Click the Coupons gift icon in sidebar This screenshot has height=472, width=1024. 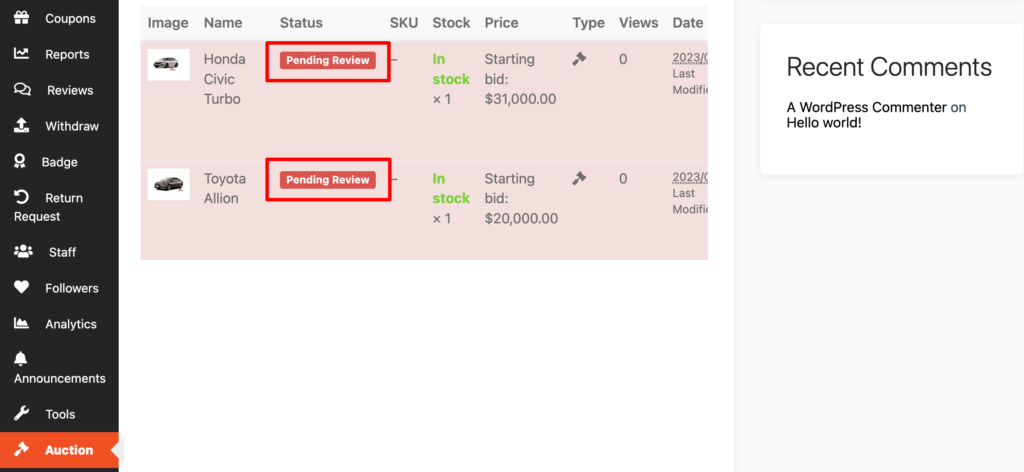(x=21, y=18)
